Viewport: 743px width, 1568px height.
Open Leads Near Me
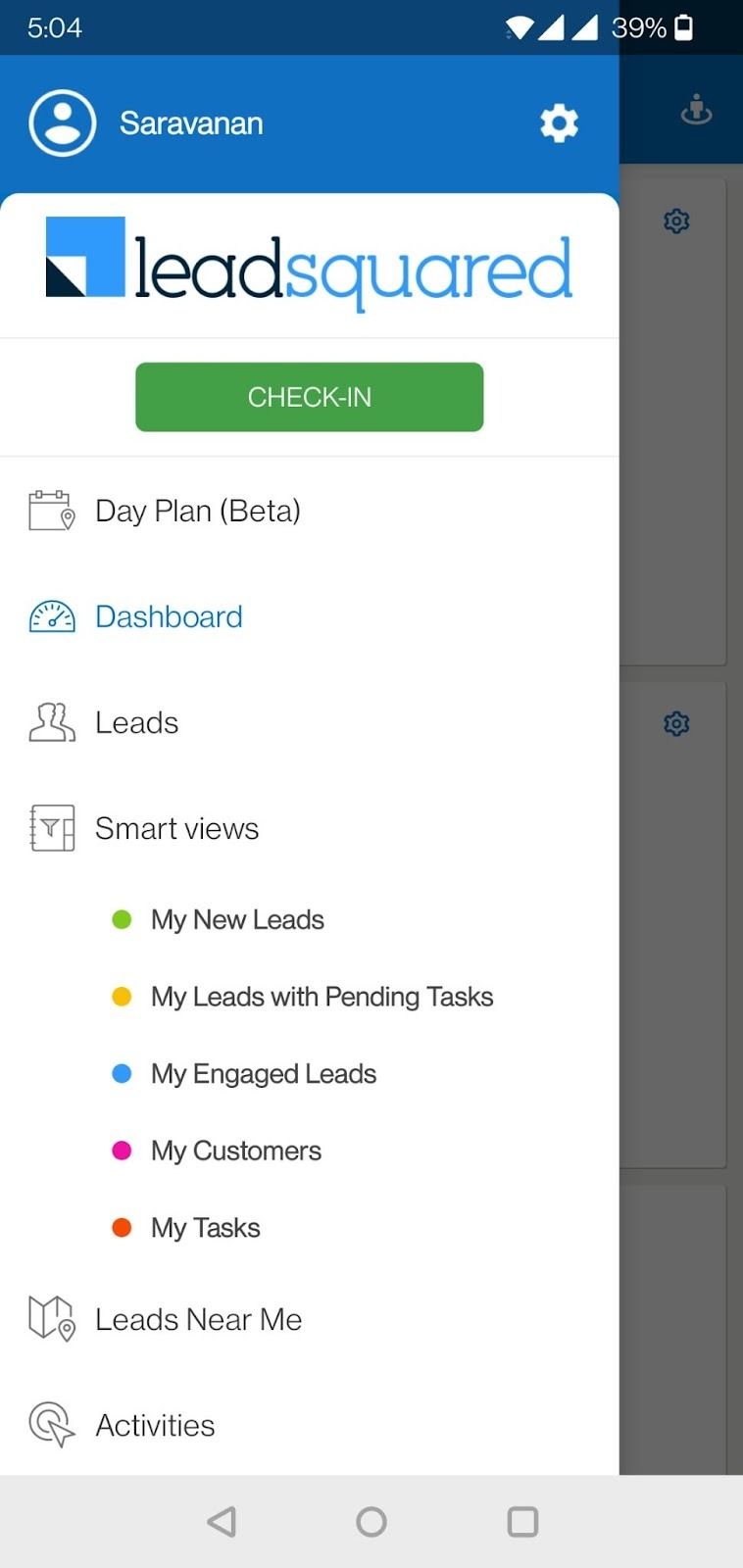point(199,1319)
